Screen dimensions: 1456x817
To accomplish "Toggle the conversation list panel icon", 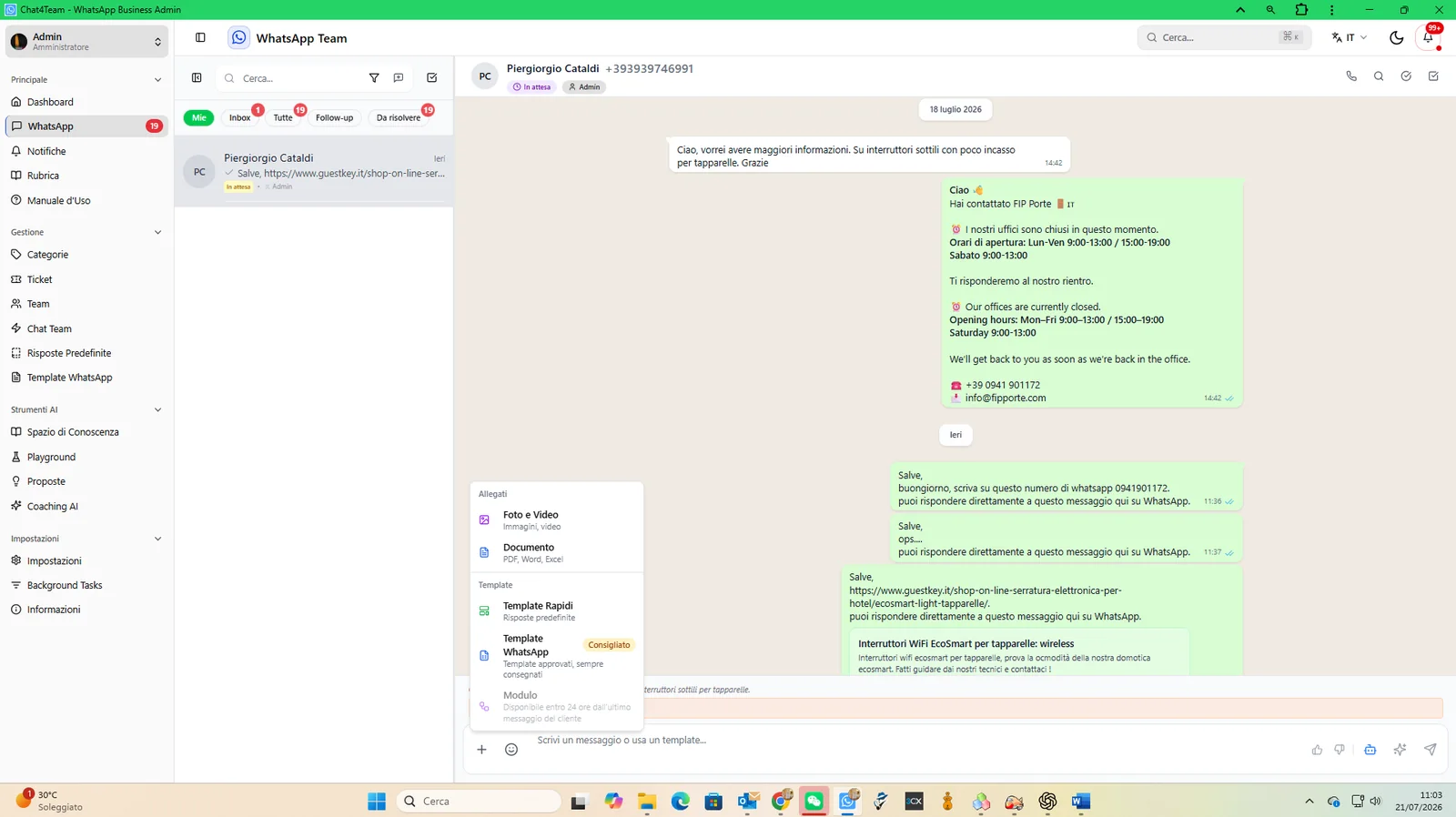I will 197,78.
